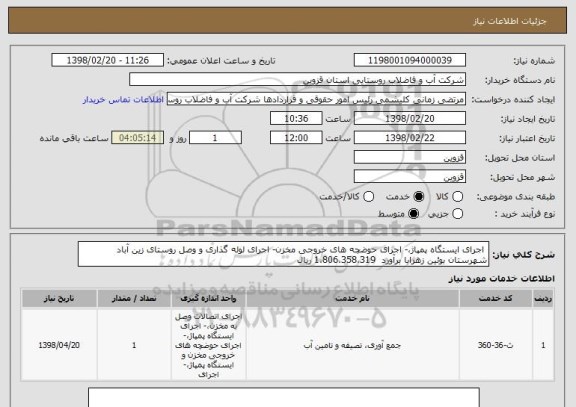Click the creation time field 10:36
The width and height of the screenshot is (576, 407).
point(296,119)
